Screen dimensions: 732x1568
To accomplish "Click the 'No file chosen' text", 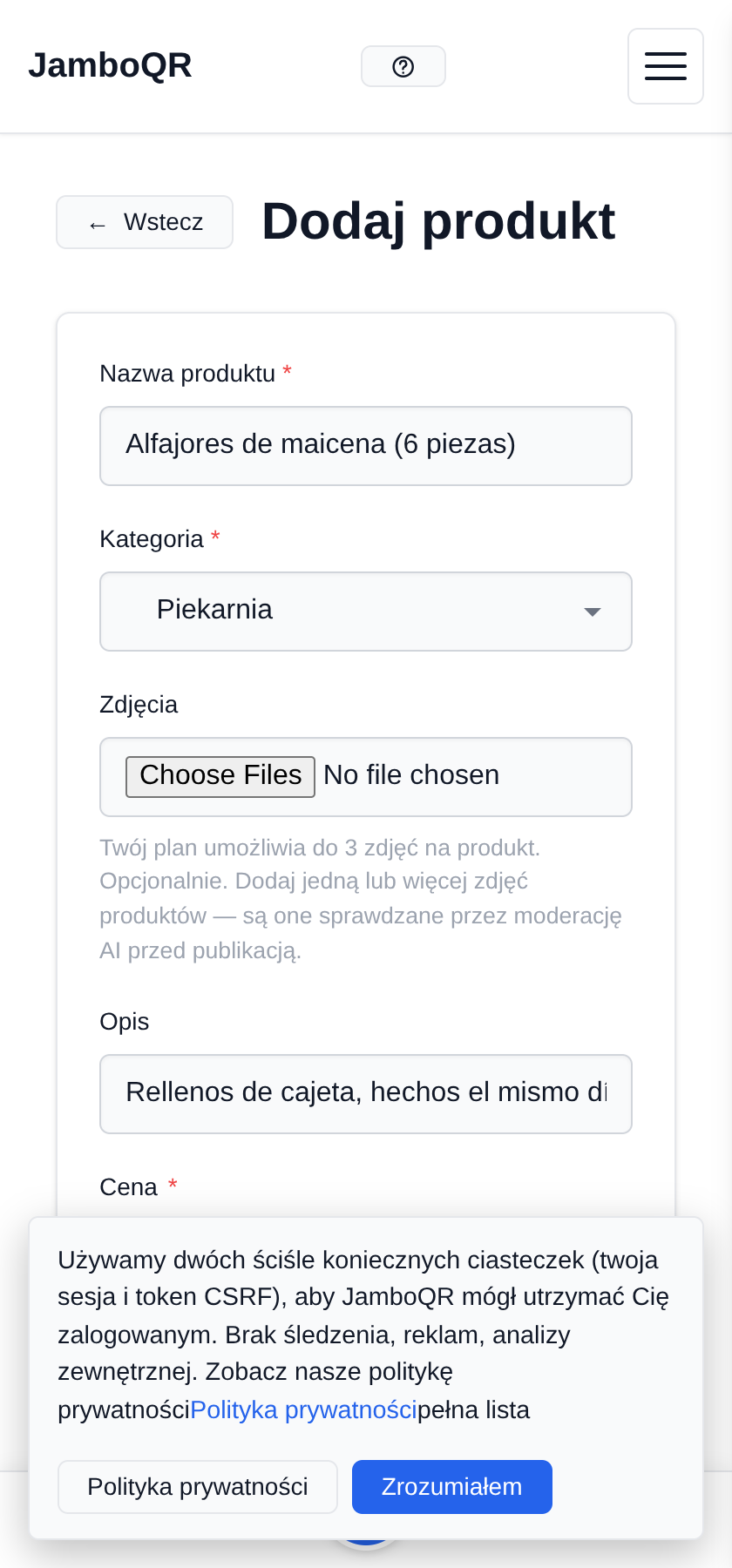I will (411, 775).
